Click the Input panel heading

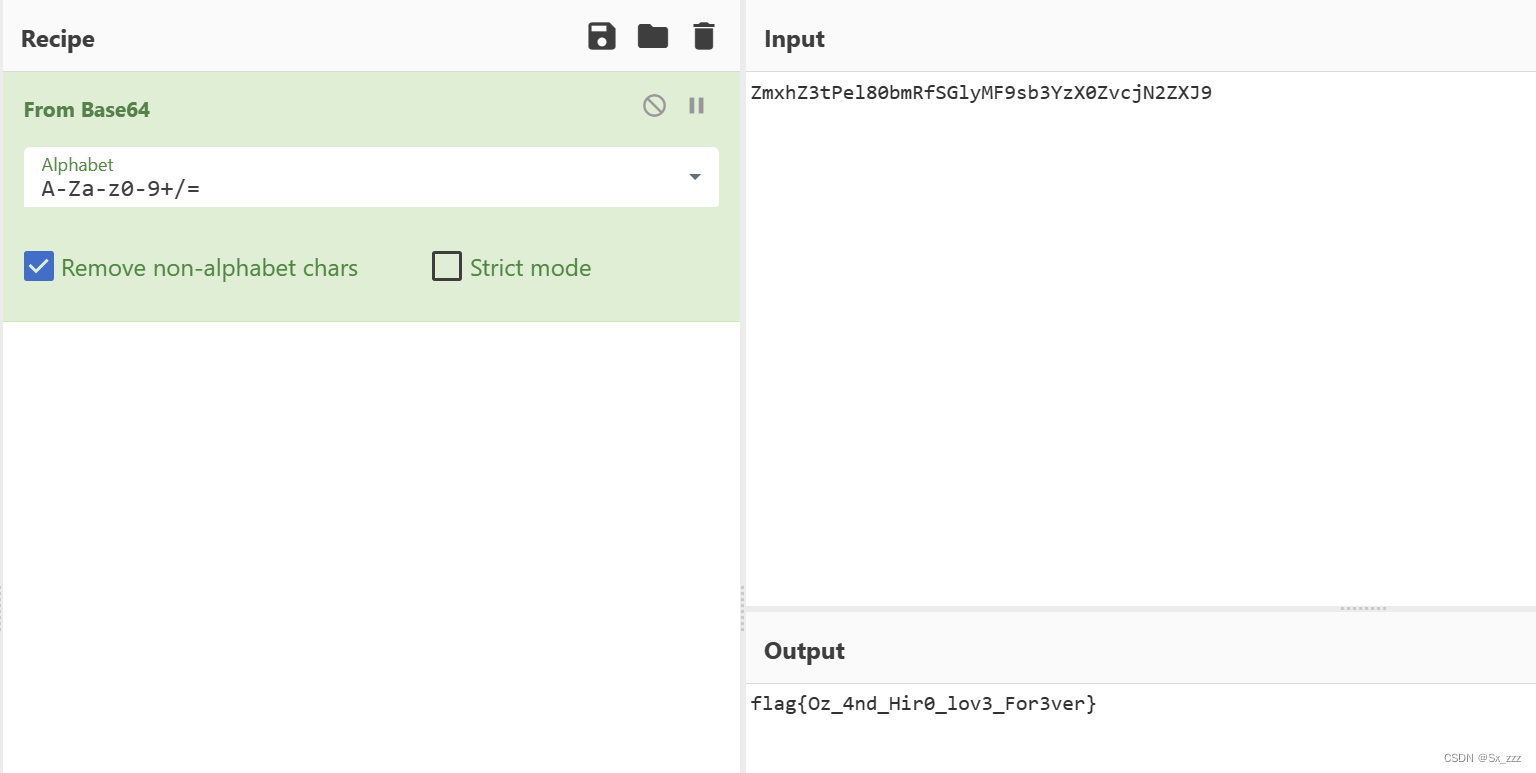794,39
